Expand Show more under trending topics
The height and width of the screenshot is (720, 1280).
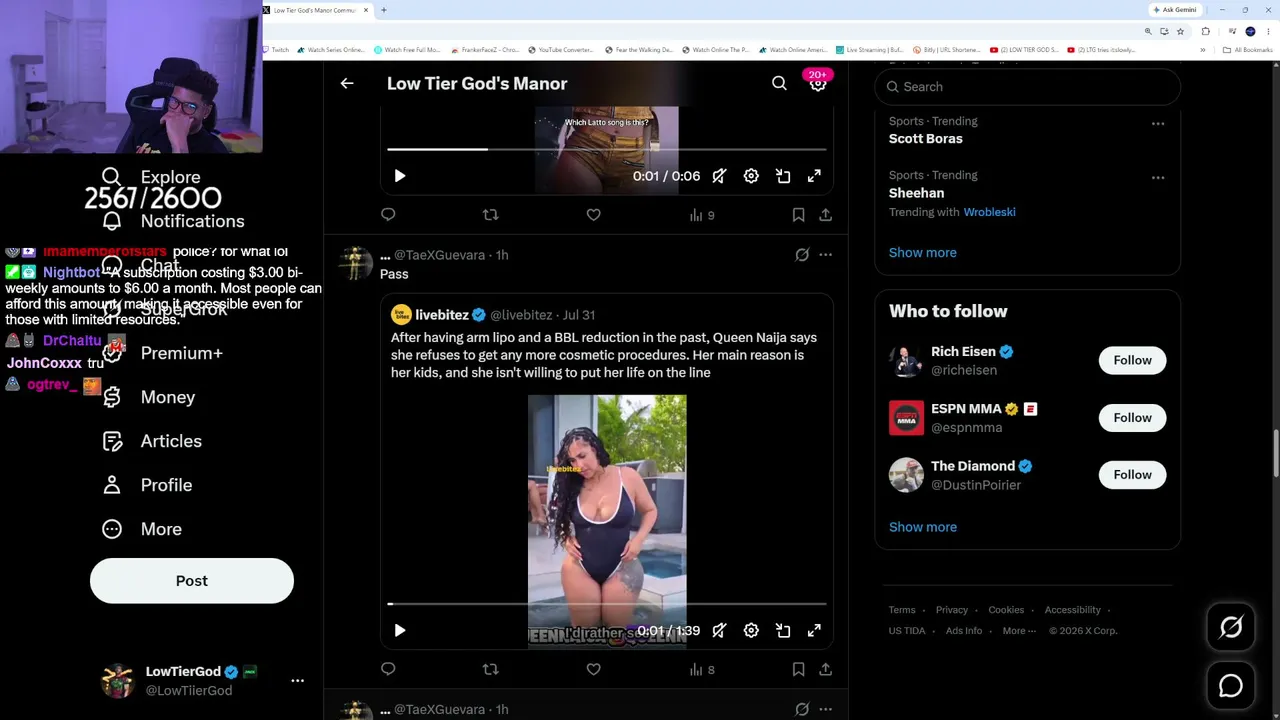[x=923, y=253]
